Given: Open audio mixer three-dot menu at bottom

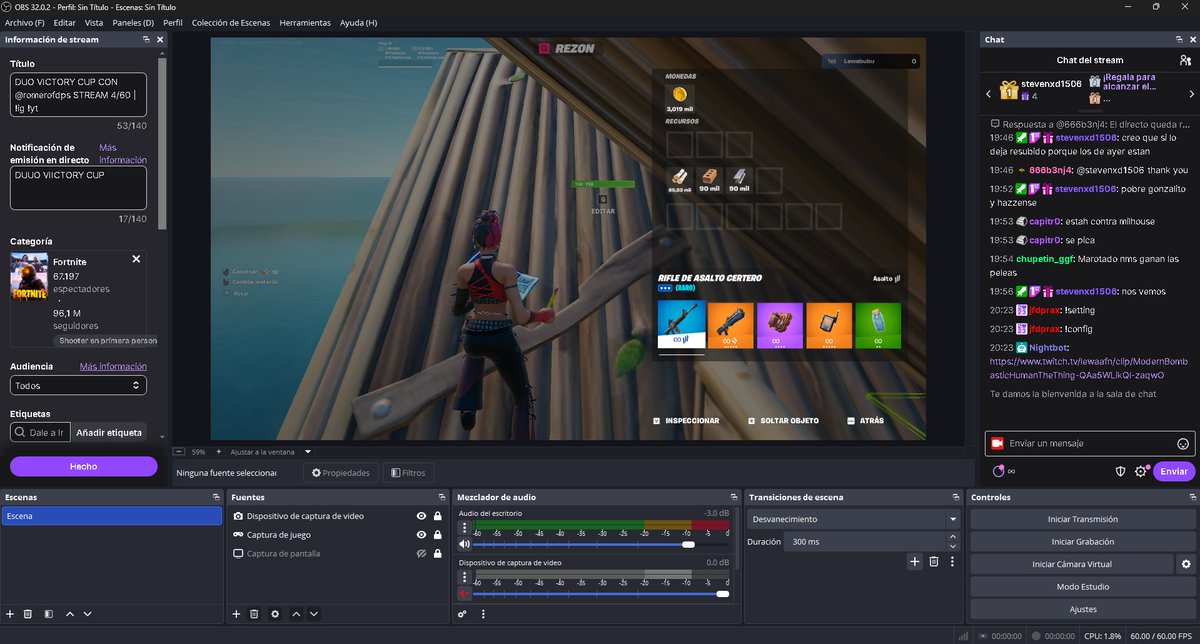Looking at the screenshot, I should [x=483, y=613].
